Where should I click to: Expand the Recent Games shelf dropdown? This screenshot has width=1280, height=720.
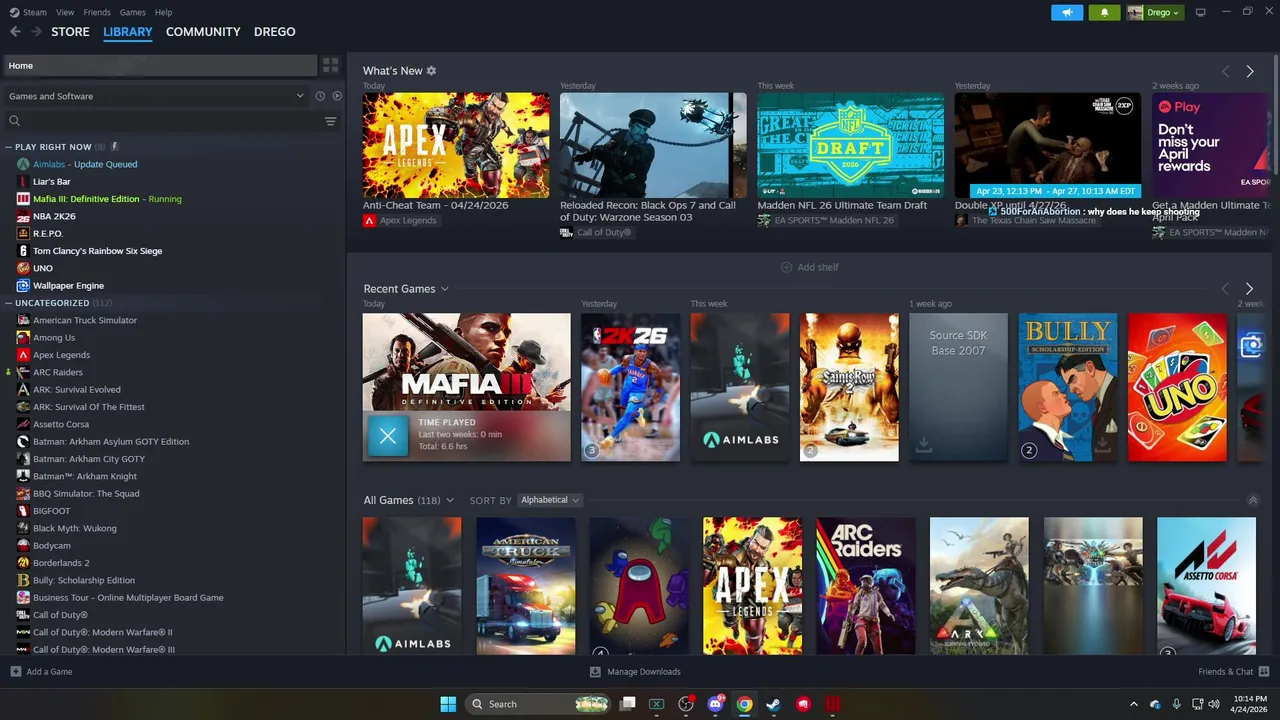tap(445, 289)
